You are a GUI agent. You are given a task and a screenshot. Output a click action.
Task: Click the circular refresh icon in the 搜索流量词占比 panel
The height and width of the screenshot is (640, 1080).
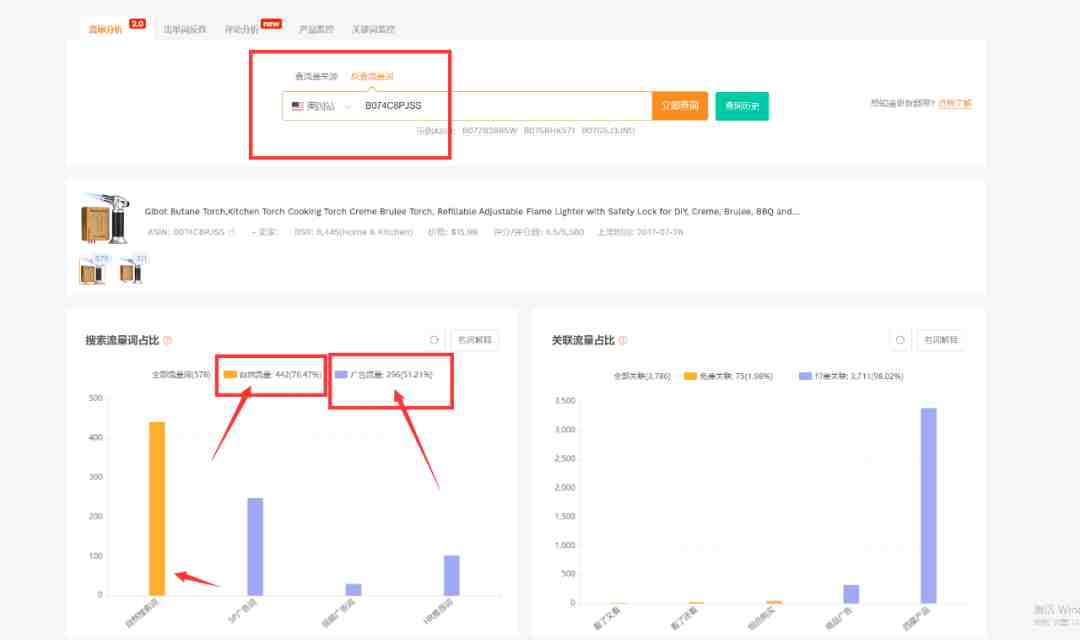(x=434, y=340)
